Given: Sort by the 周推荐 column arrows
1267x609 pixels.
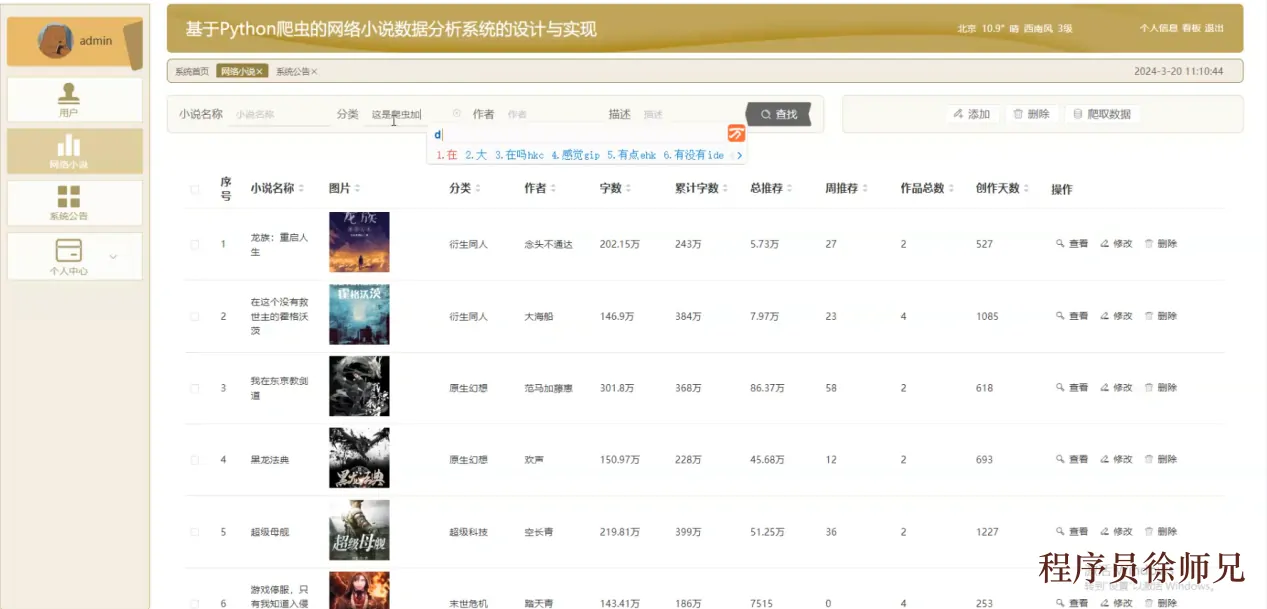Looking at the screenshot, I should [x=865, y=188].
